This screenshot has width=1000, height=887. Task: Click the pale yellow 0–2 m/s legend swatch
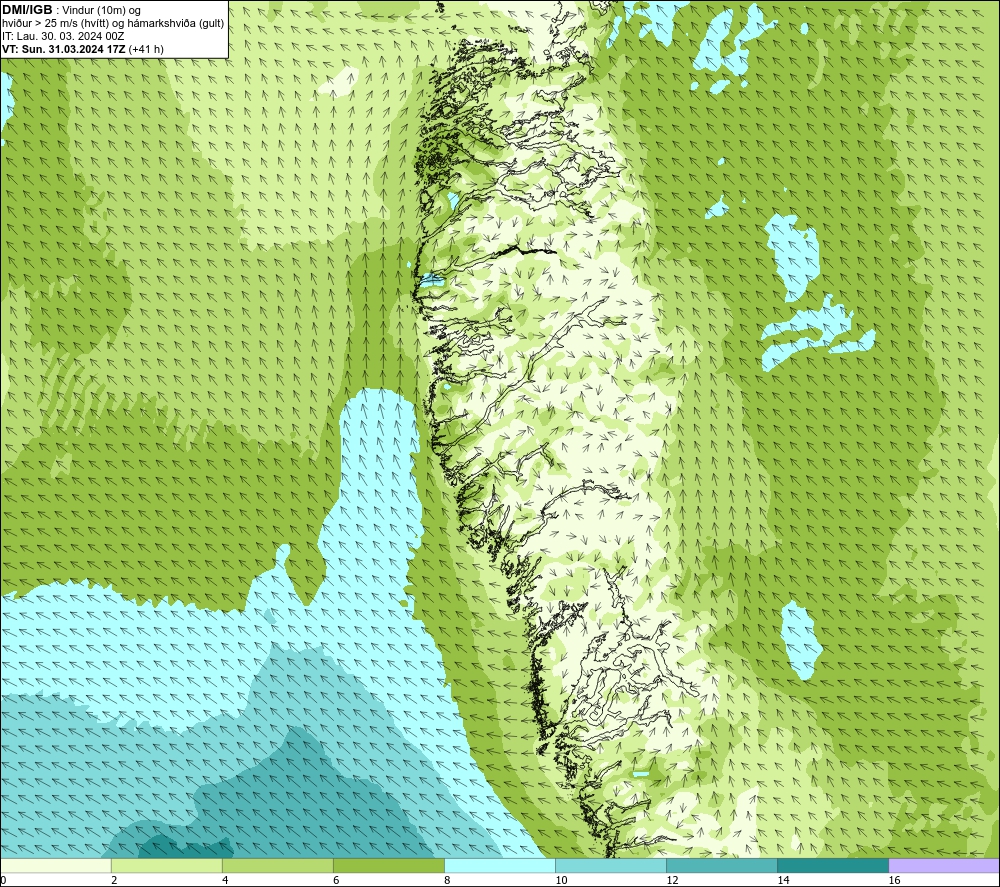coord(56,865)
